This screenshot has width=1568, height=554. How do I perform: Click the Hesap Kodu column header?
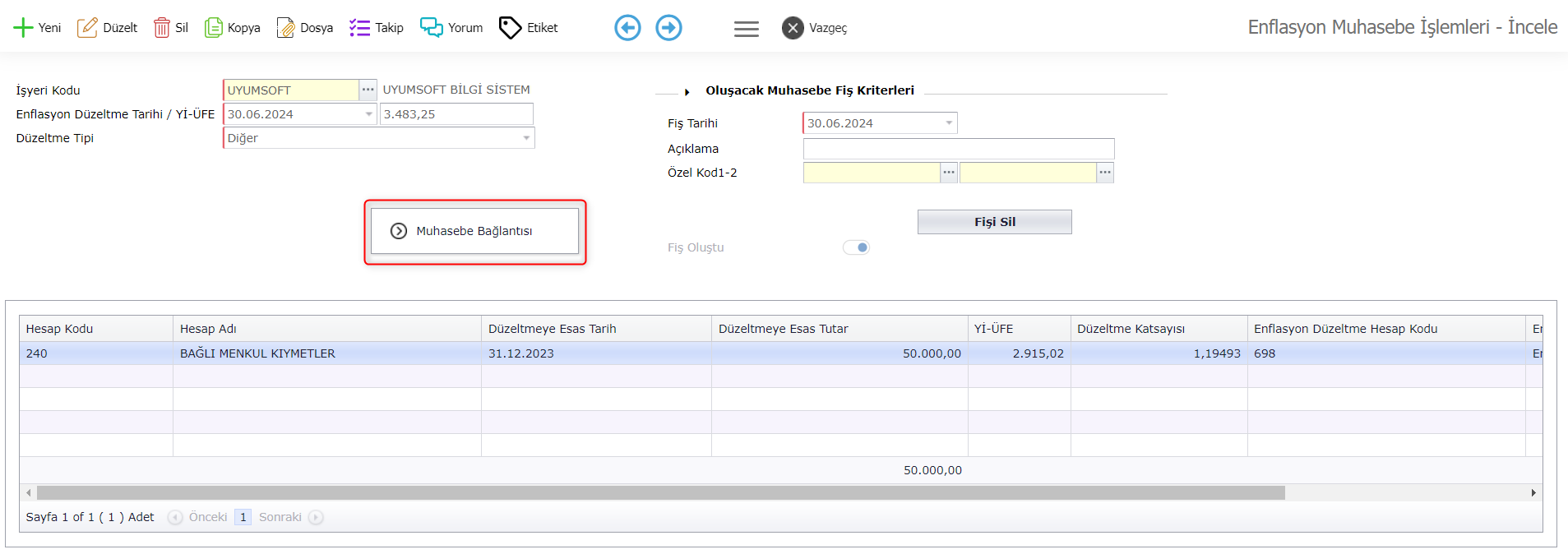tap(96, 329)
